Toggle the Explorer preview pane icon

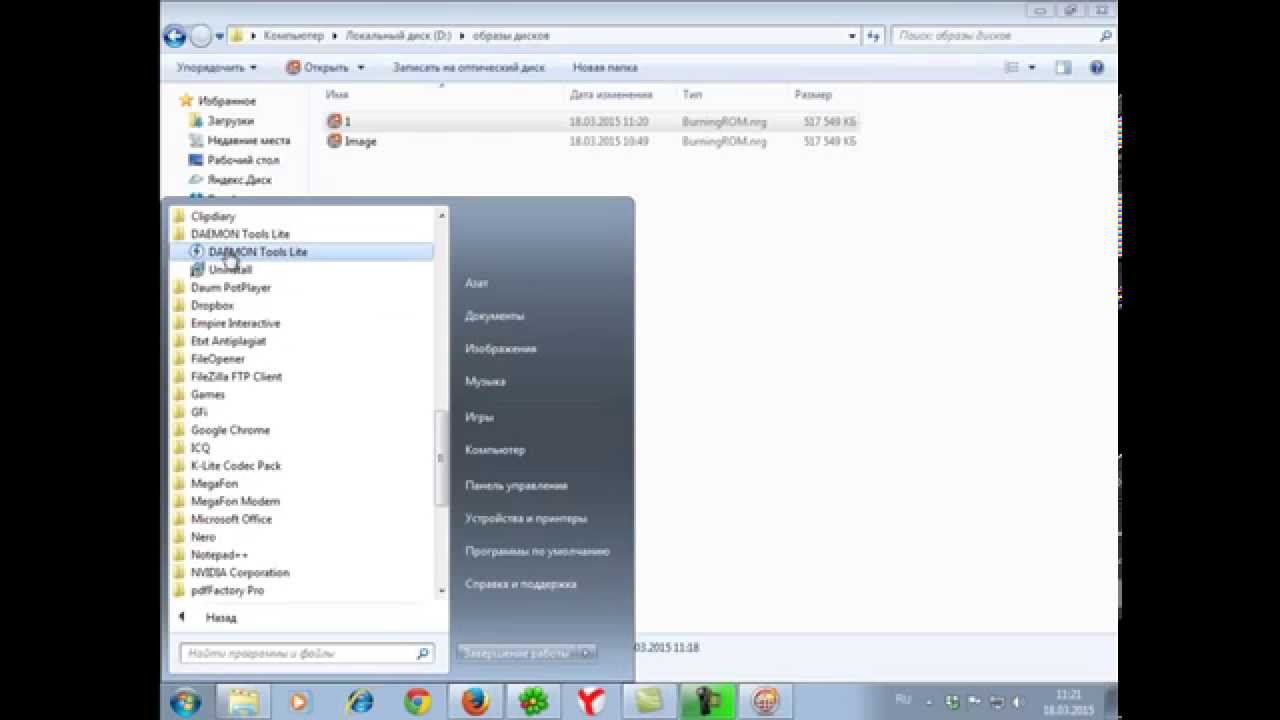coord(1063,68)
